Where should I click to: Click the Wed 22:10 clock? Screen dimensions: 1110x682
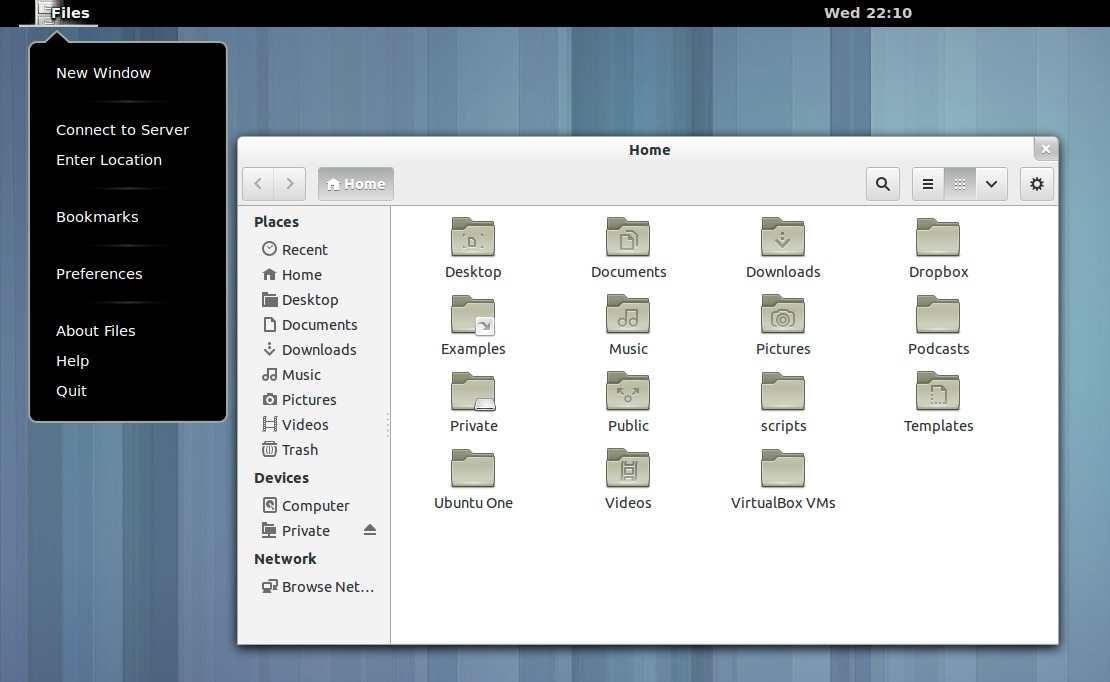pyautogui.click(x=867, y=13)
